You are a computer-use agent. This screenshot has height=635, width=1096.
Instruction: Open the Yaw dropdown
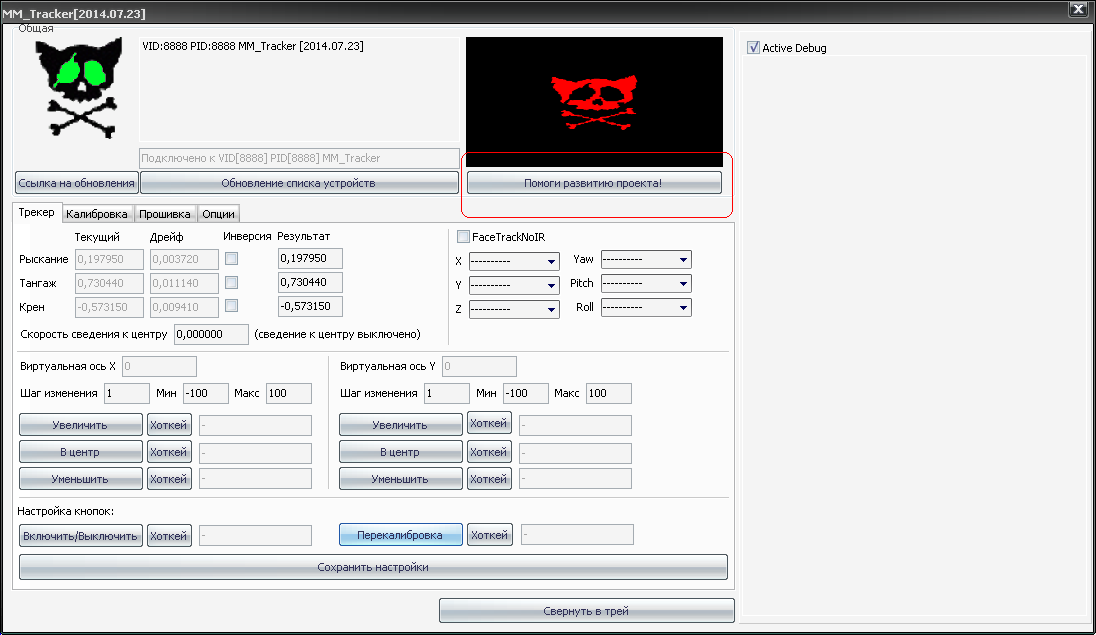pyautogui.click(x=646, y=259)
